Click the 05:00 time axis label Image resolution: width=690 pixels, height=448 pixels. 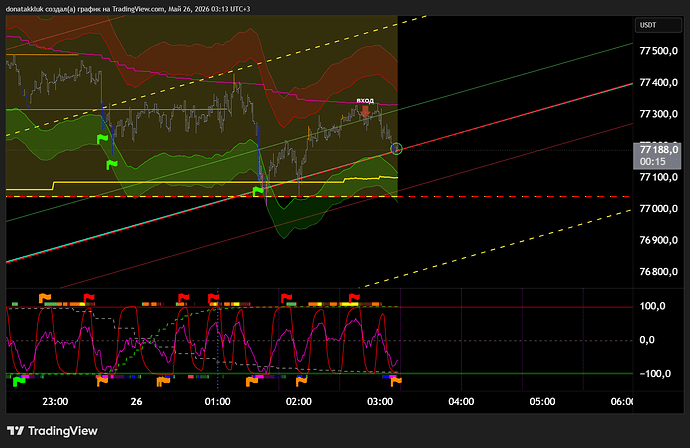click(x=542, y=402)
